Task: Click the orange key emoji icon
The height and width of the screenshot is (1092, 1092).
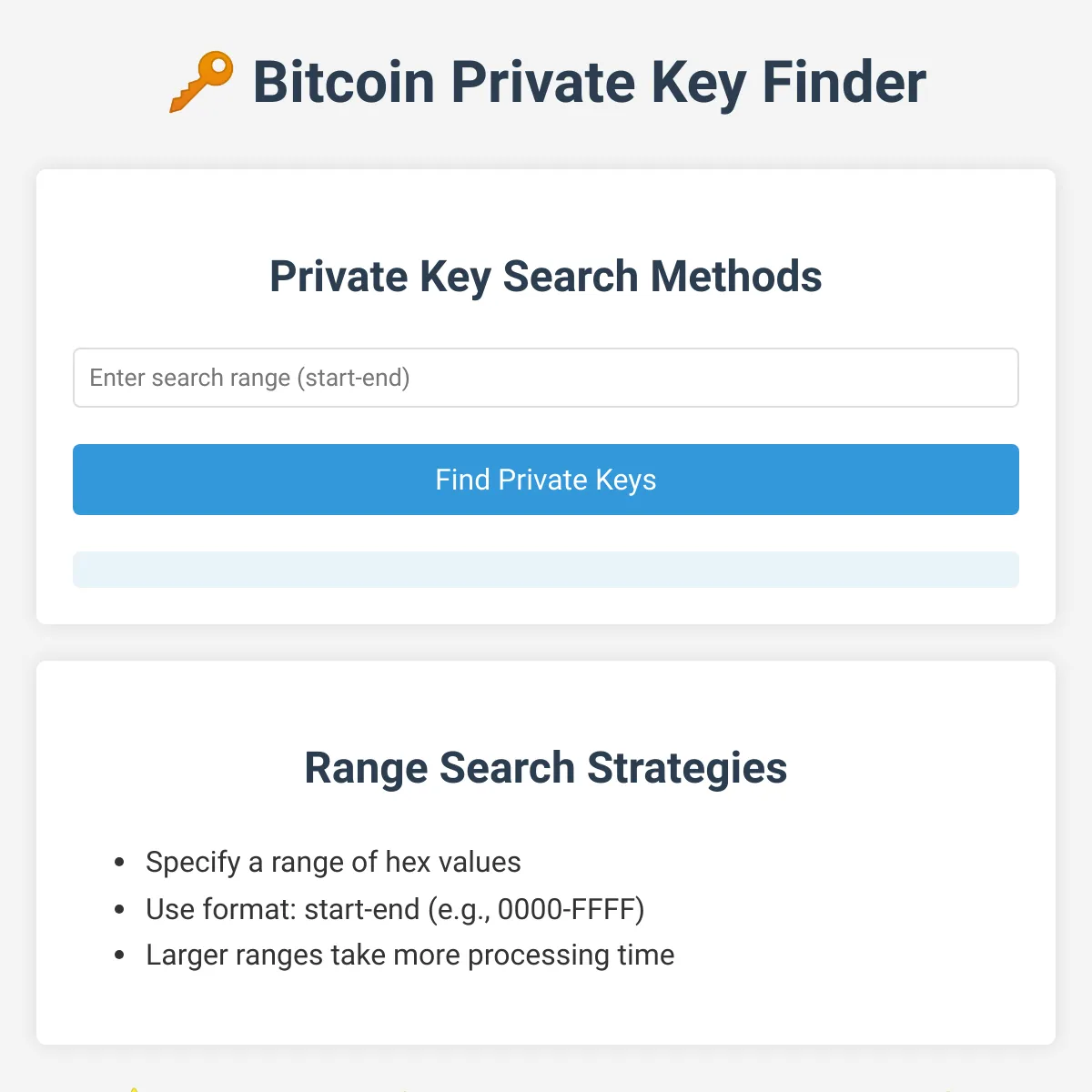Action: point(201,82)
